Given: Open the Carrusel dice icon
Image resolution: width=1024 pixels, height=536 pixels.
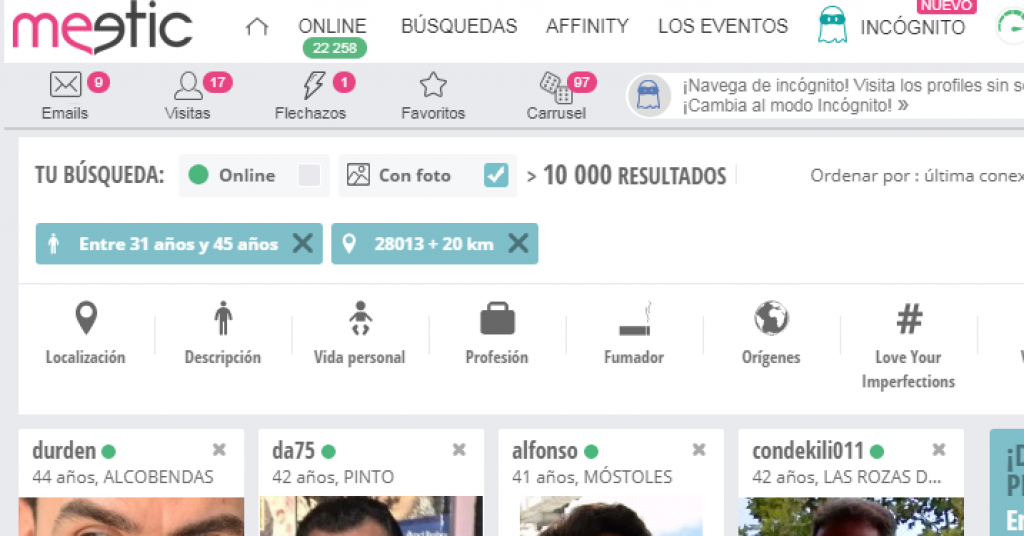Looking at the screenshot, I should coord(556,87).
